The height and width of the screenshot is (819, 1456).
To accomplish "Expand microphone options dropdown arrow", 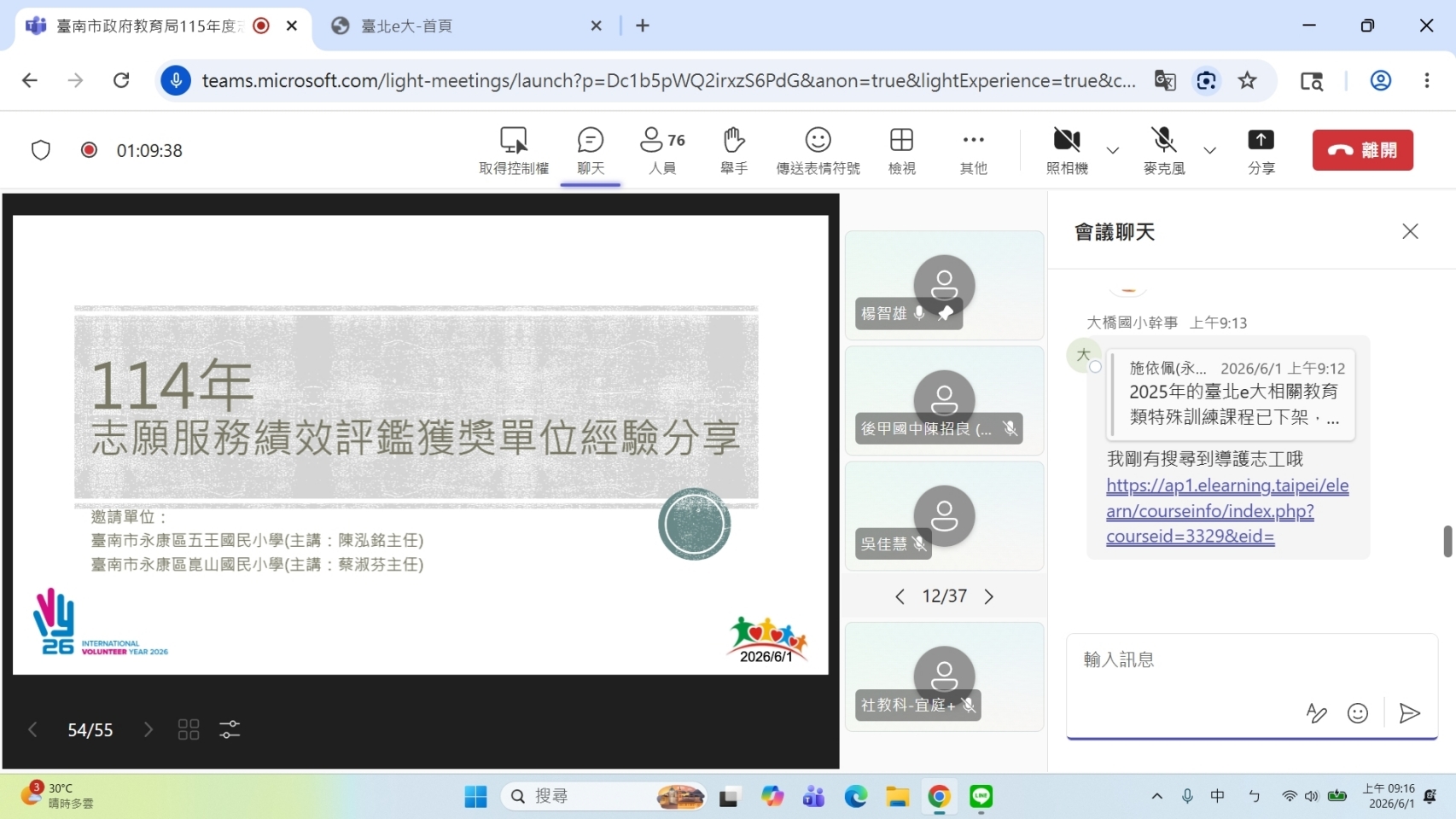I will pos(1209,150).
